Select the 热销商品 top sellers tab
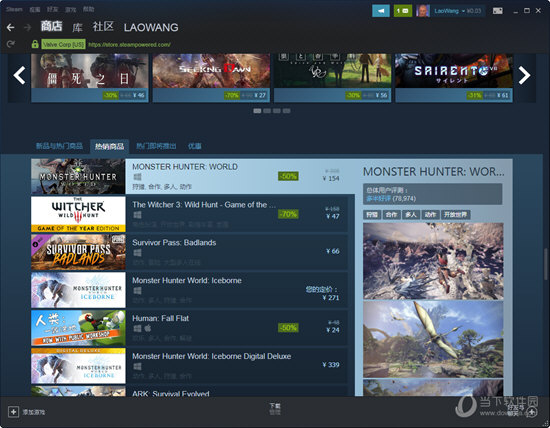 click(x=109, y=146)
